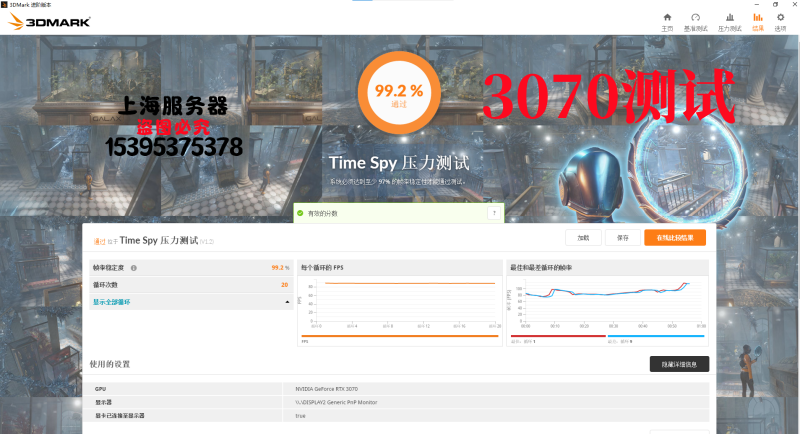Viewport: 800px width, 434px height.
Task: Click the 'true' value cell
Action: 300,416
